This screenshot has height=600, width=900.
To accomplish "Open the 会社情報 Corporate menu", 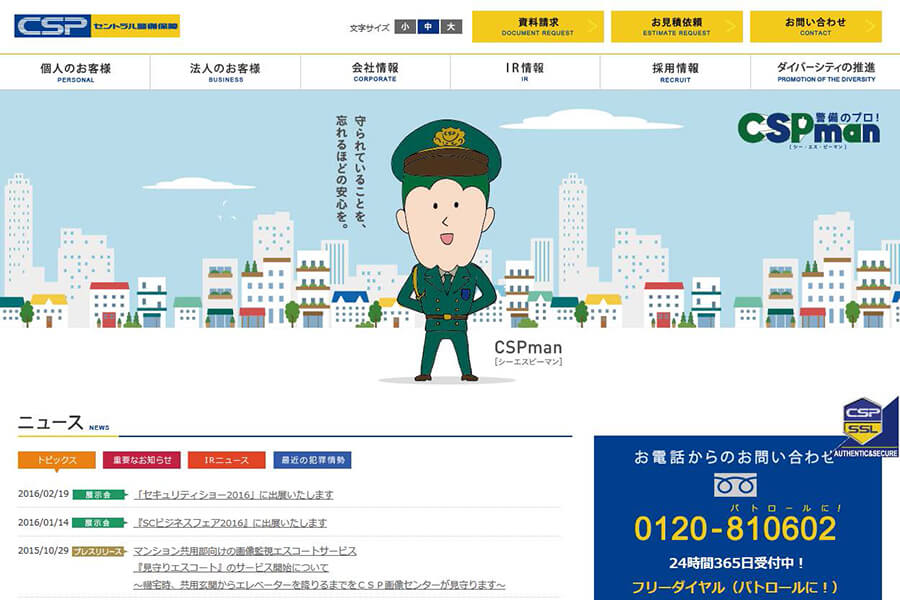I will 375,72.
